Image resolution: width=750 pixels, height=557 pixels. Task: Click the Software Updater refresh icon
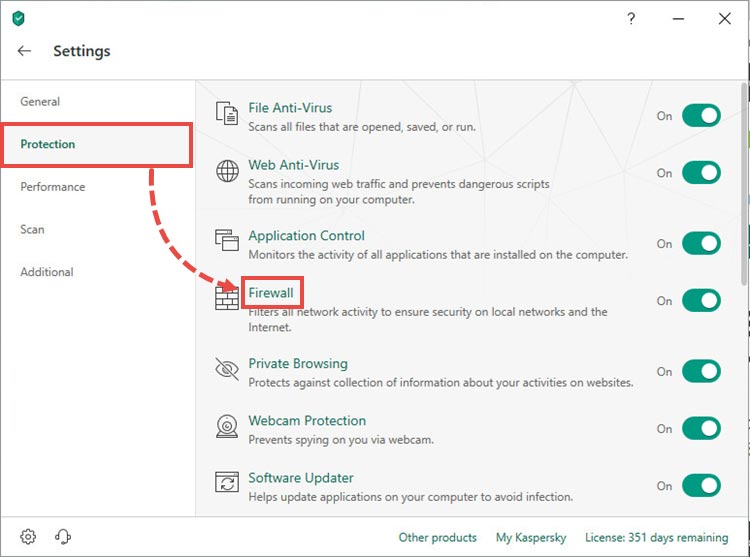227,482
